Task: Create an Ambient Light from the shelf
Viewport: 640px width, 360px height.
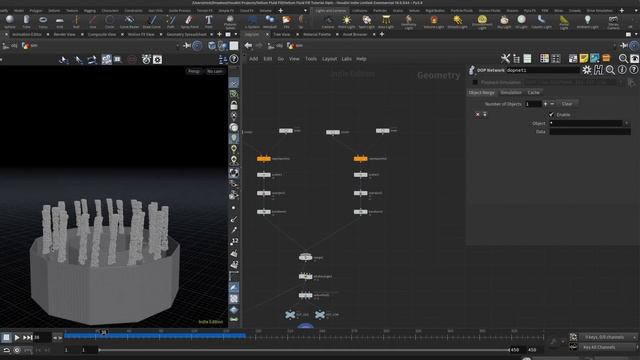Action: point(587,21)
